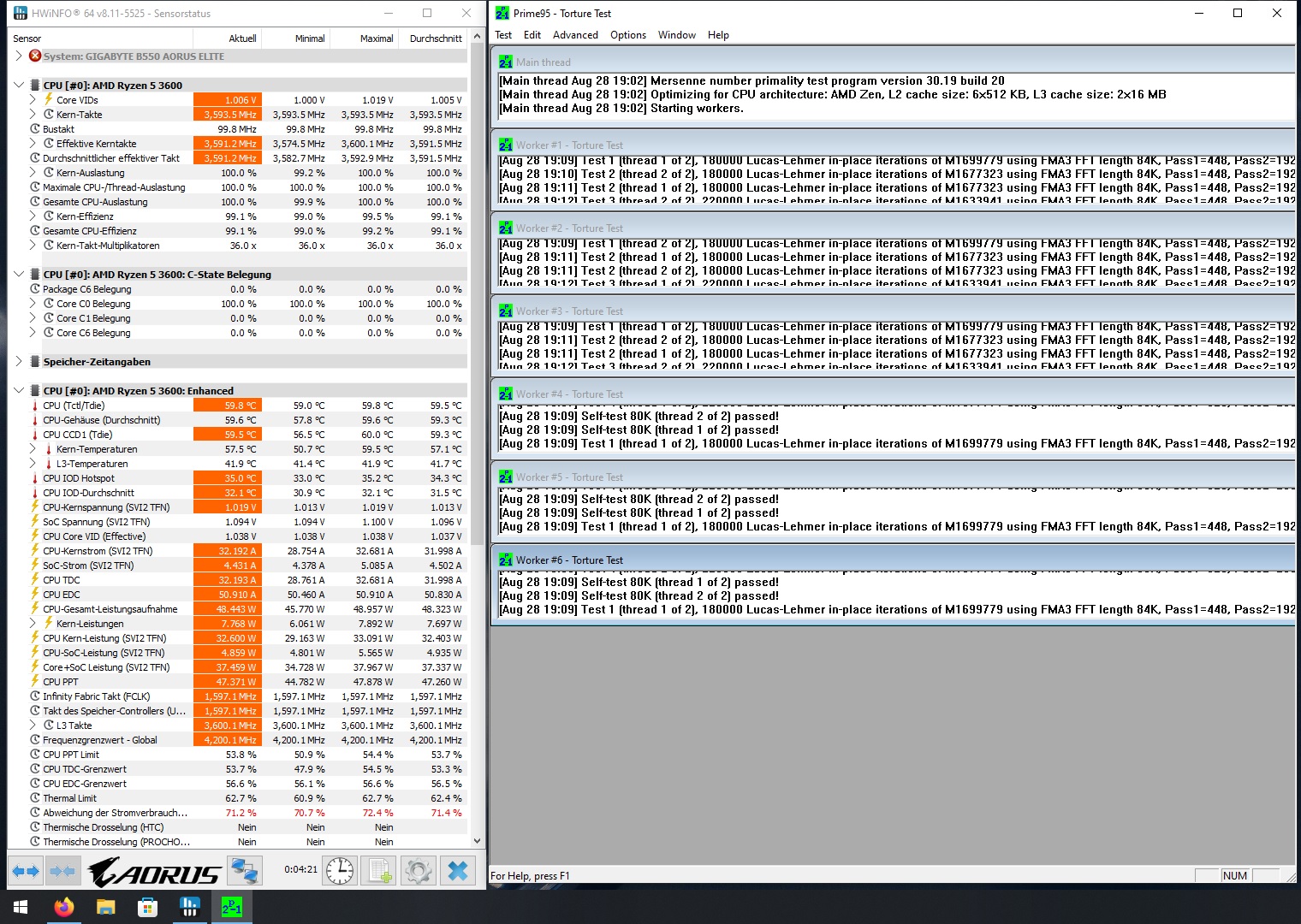Expand the Kern-Takte row
This screenshot has width=1301, height=924.
coord(33,114)
